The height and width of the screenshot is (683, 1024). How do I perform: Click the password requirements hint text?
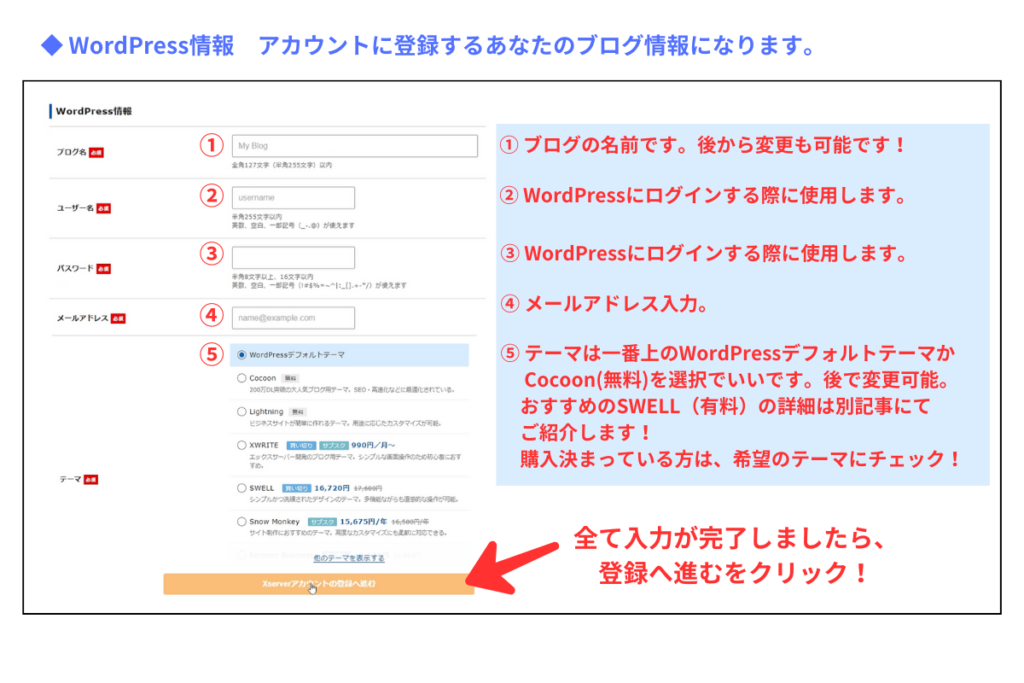pyautogui.click(x=319, y=281)
